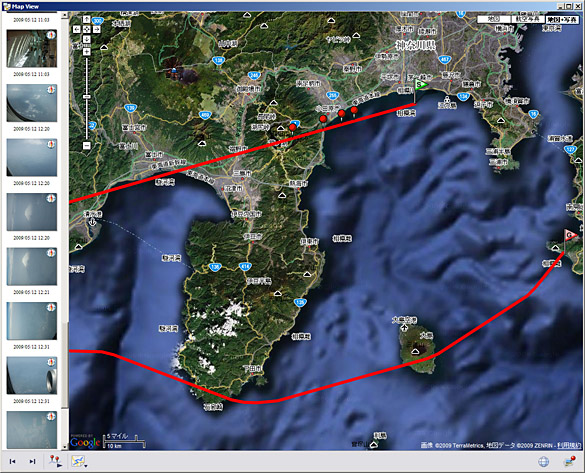Viewport: 585px width, 473px height.
Task: Jump to the first photo with skip-back button
Action: click(12, 461)
